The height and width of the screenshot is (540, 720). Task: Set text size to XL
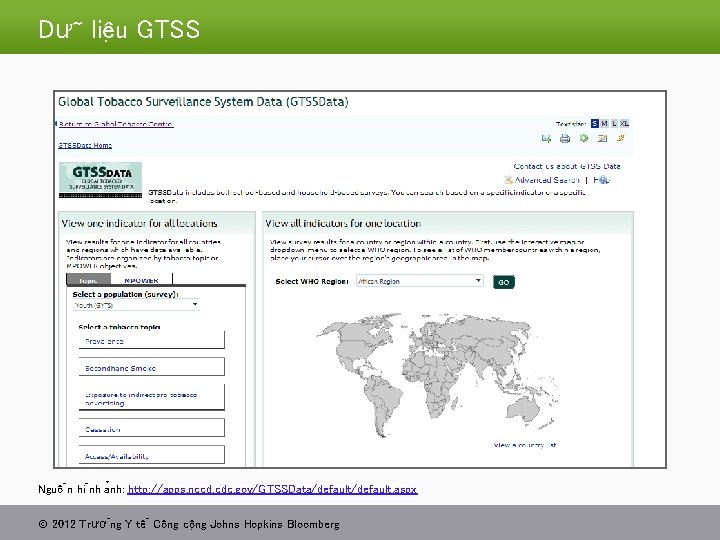624,124
